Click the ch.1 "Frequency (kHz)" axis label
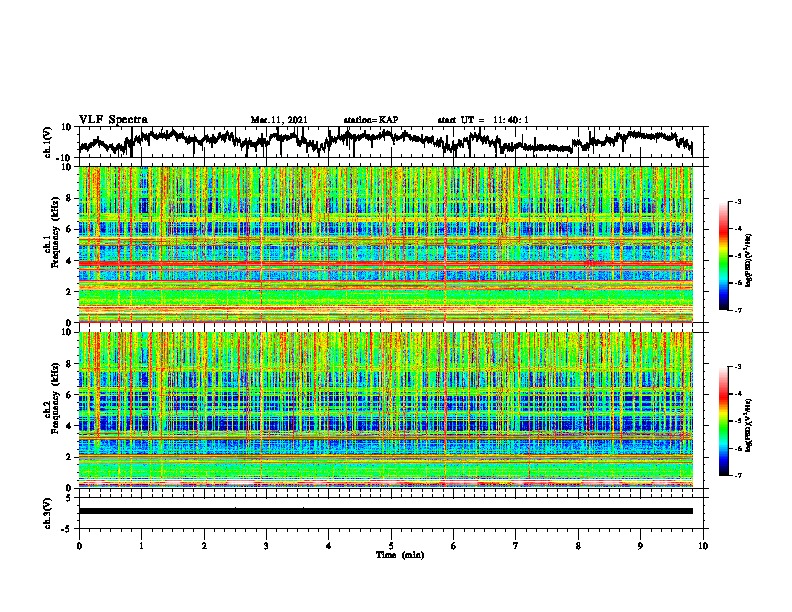This screenshot has width=792, height=612. pyautogui.click(x=55, y=232)
